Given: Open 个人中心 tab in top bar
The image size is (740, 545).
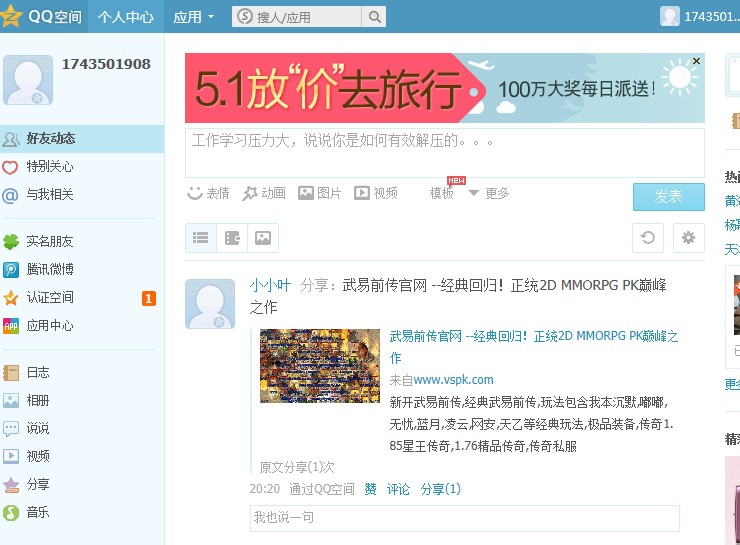Looking at the screenshot, I should (126, 17).
